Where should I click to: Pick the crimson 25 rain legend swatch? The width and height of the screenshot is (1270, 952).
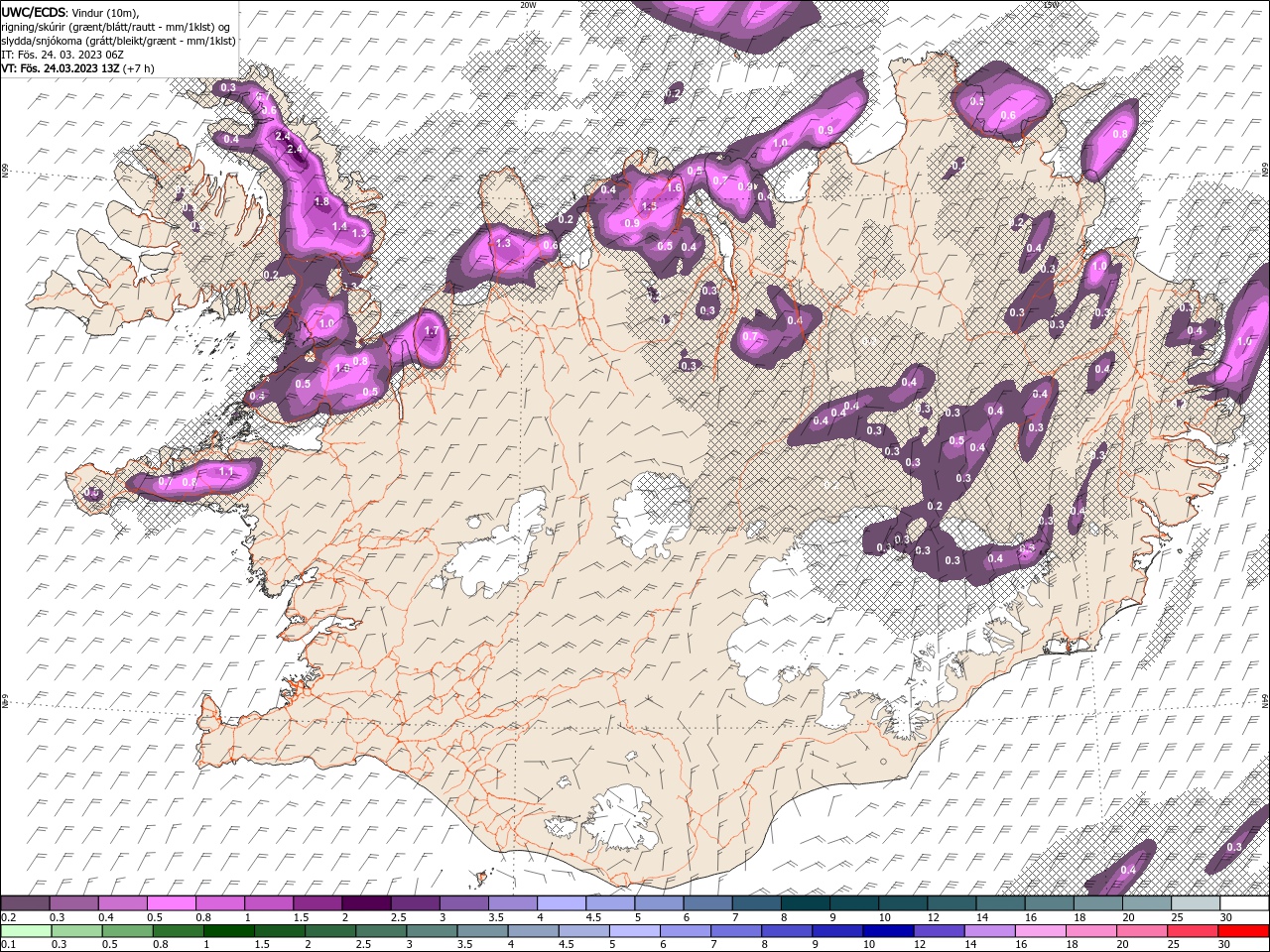[1192, 931]
